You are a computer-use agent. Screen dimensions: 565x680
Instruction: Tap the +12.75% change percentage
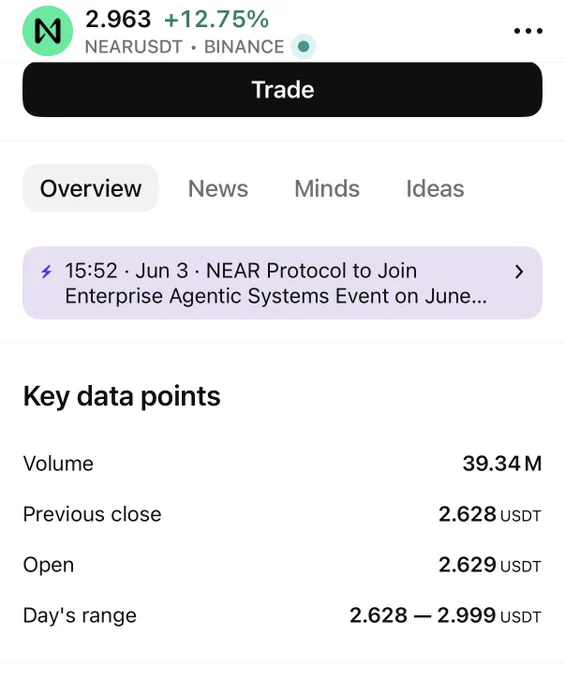pos(216,19)
